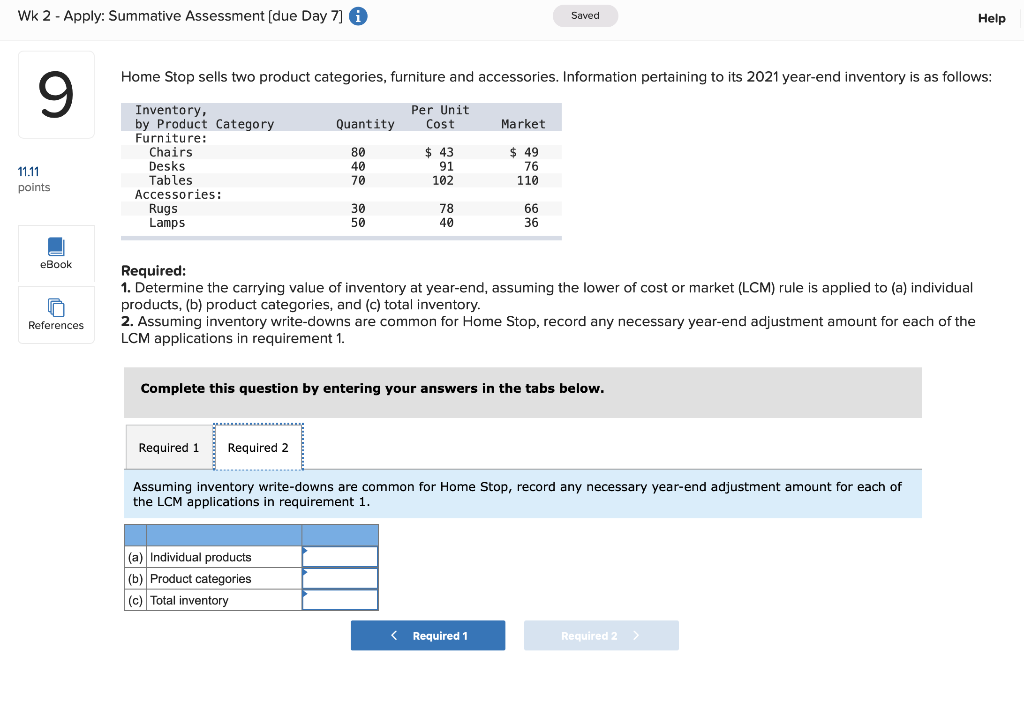Select the row labeled (a) Individual products
Screen dimensions: 1024x702
point(200,557)
